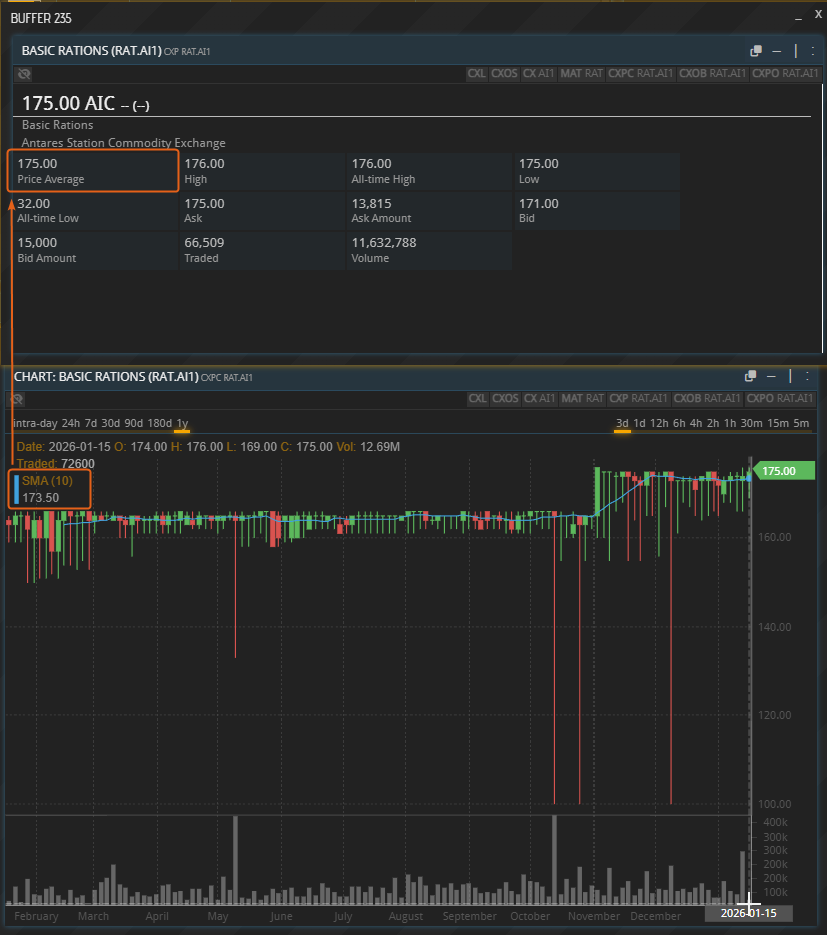Image resolution: width=827 pixels, height=935 pixels.
Task: Select the 1y chart range
Action: [x=182, y=423]
